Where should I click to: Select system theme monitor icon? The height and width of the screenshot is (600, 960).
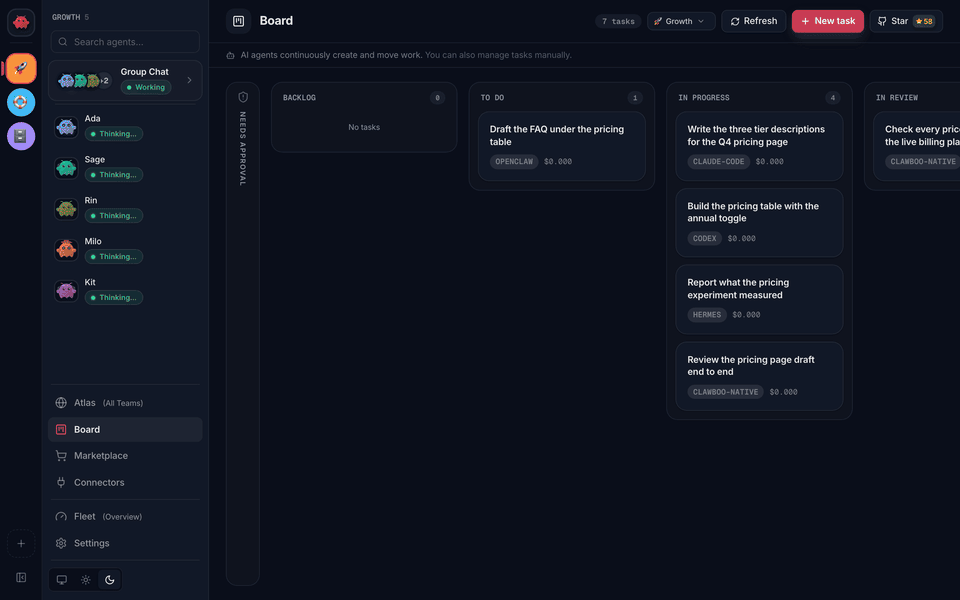click(62, 580)
